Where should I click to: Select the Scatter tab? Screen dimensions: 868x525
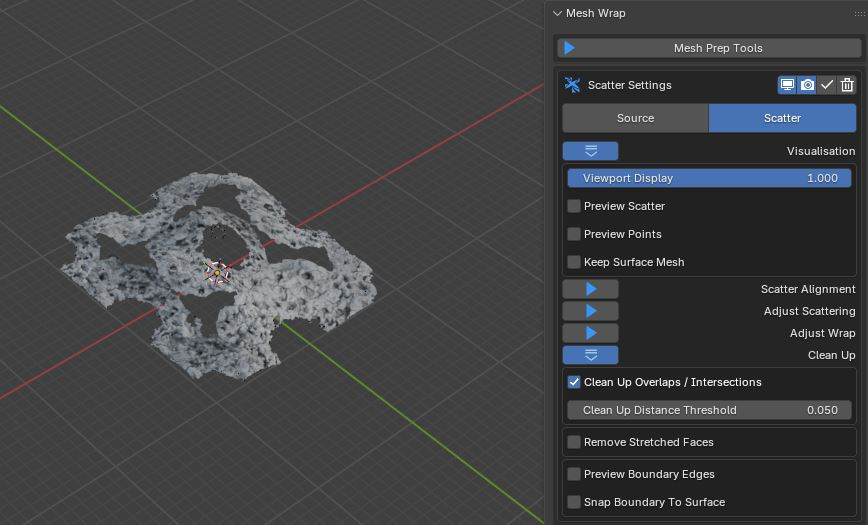[x=782, y=118]
